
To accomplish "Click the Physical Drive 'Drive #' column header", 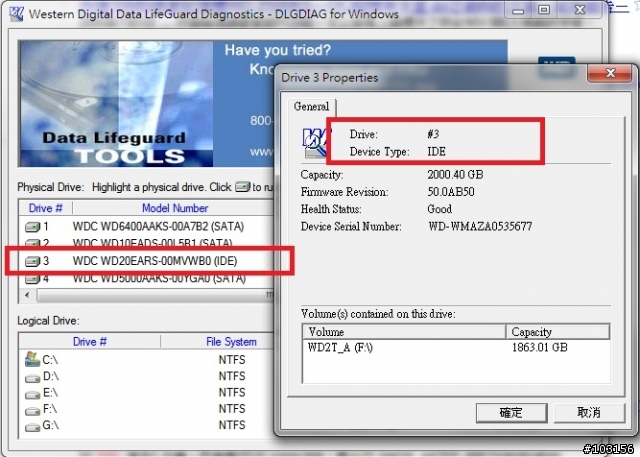I will (45, 208).
